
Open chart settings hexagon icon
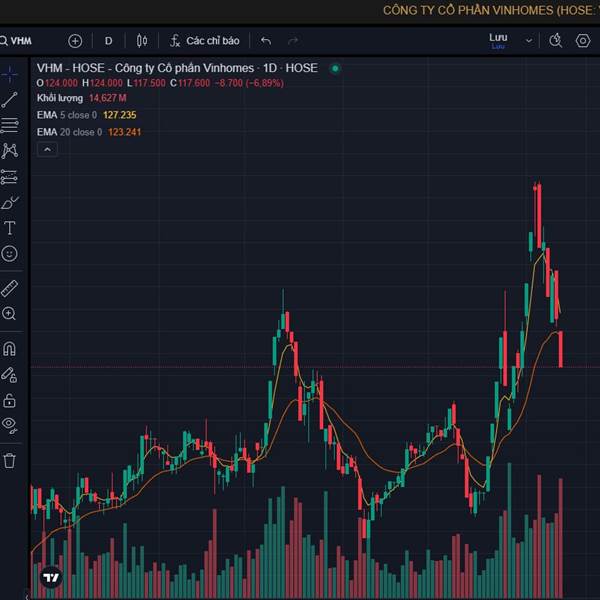pyautogui.click(x=583, y=41)
